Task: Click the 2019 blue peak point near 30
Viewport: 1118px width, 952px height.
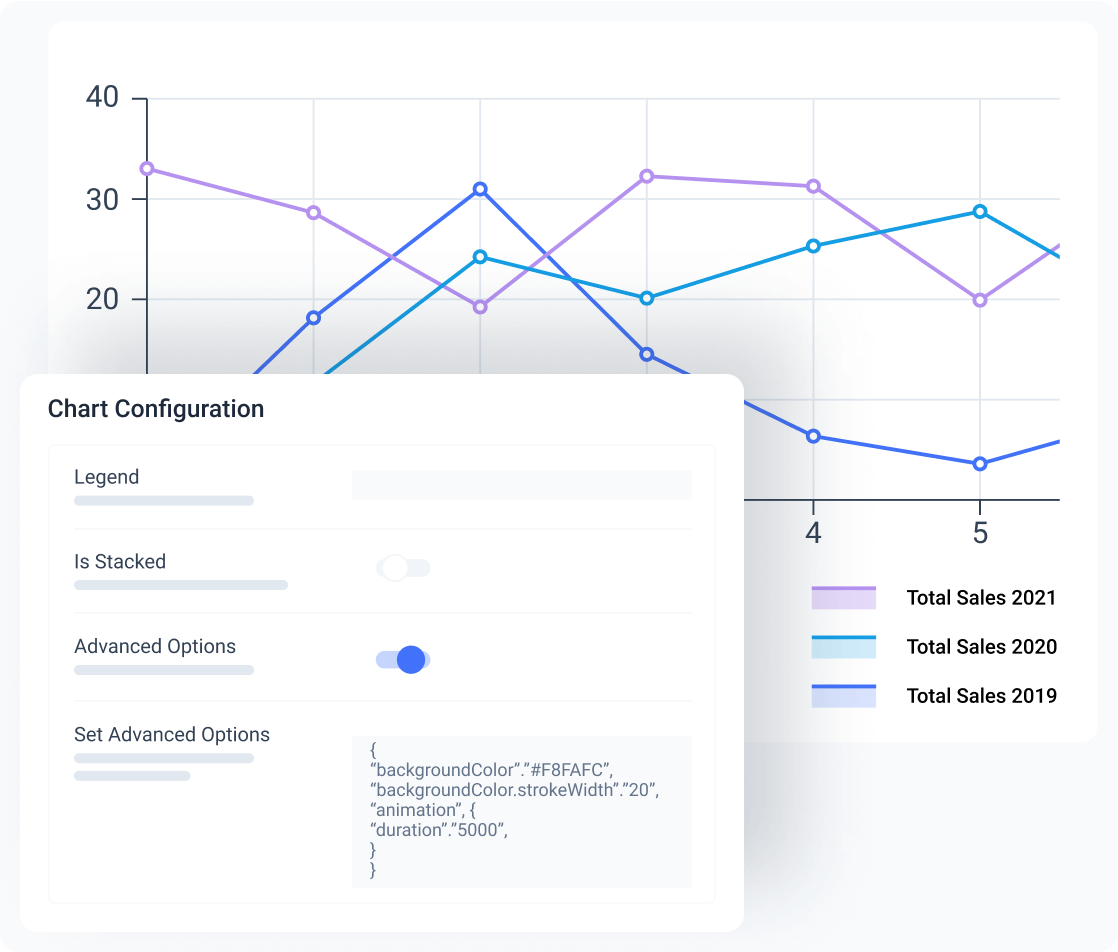Action: [480, 189]
